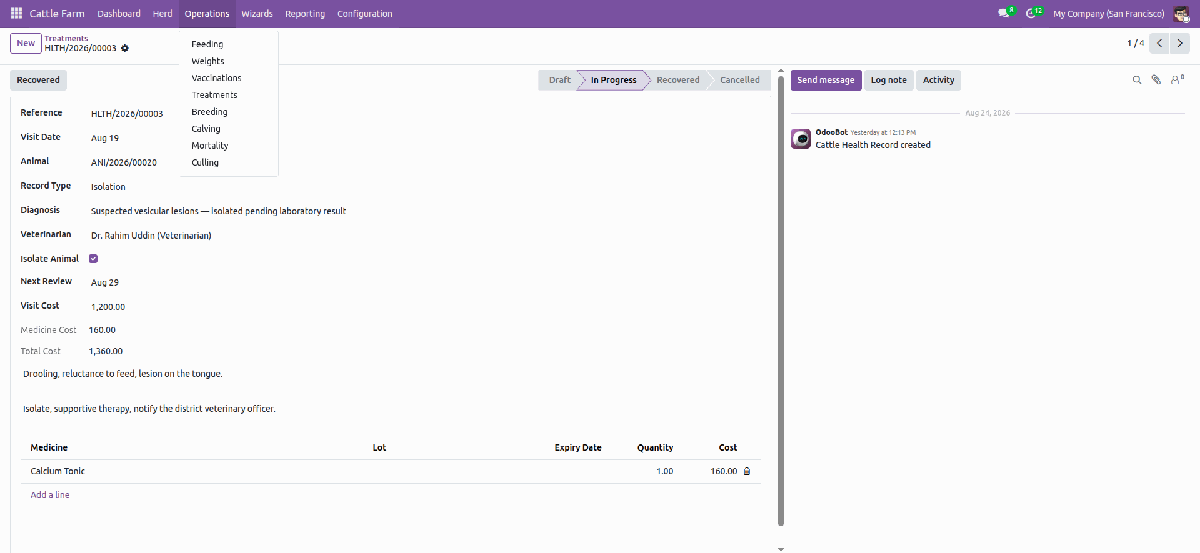
Task: Select Calving from the Operations menu
Action: coord(229,129)
